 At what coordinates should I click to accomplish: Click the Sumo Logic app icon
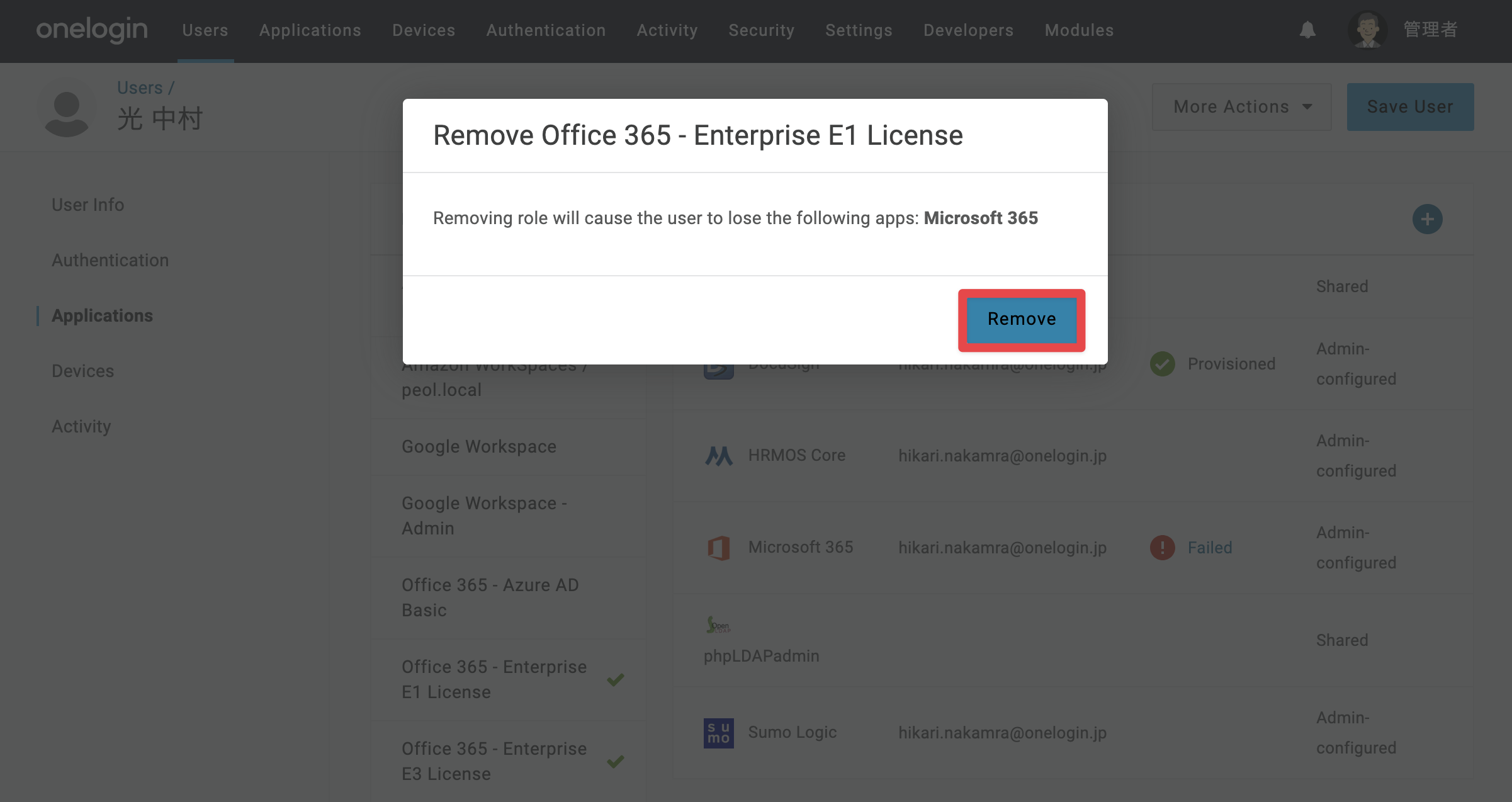719,733
